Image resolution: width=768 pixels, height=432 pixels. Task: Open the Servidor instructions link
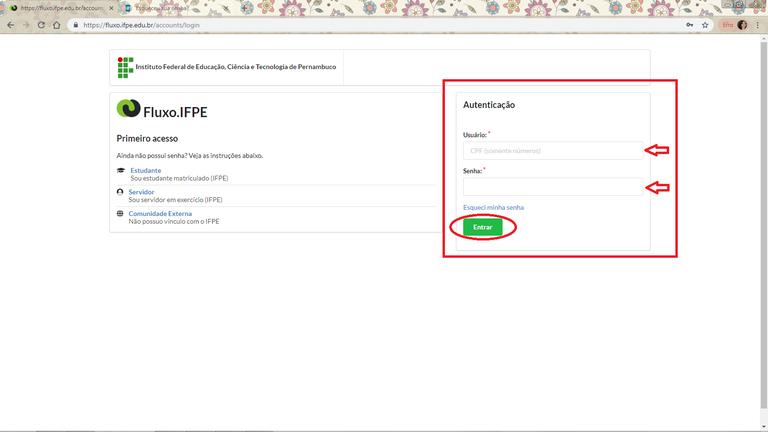pyautogui.click(x=141, y=191)
